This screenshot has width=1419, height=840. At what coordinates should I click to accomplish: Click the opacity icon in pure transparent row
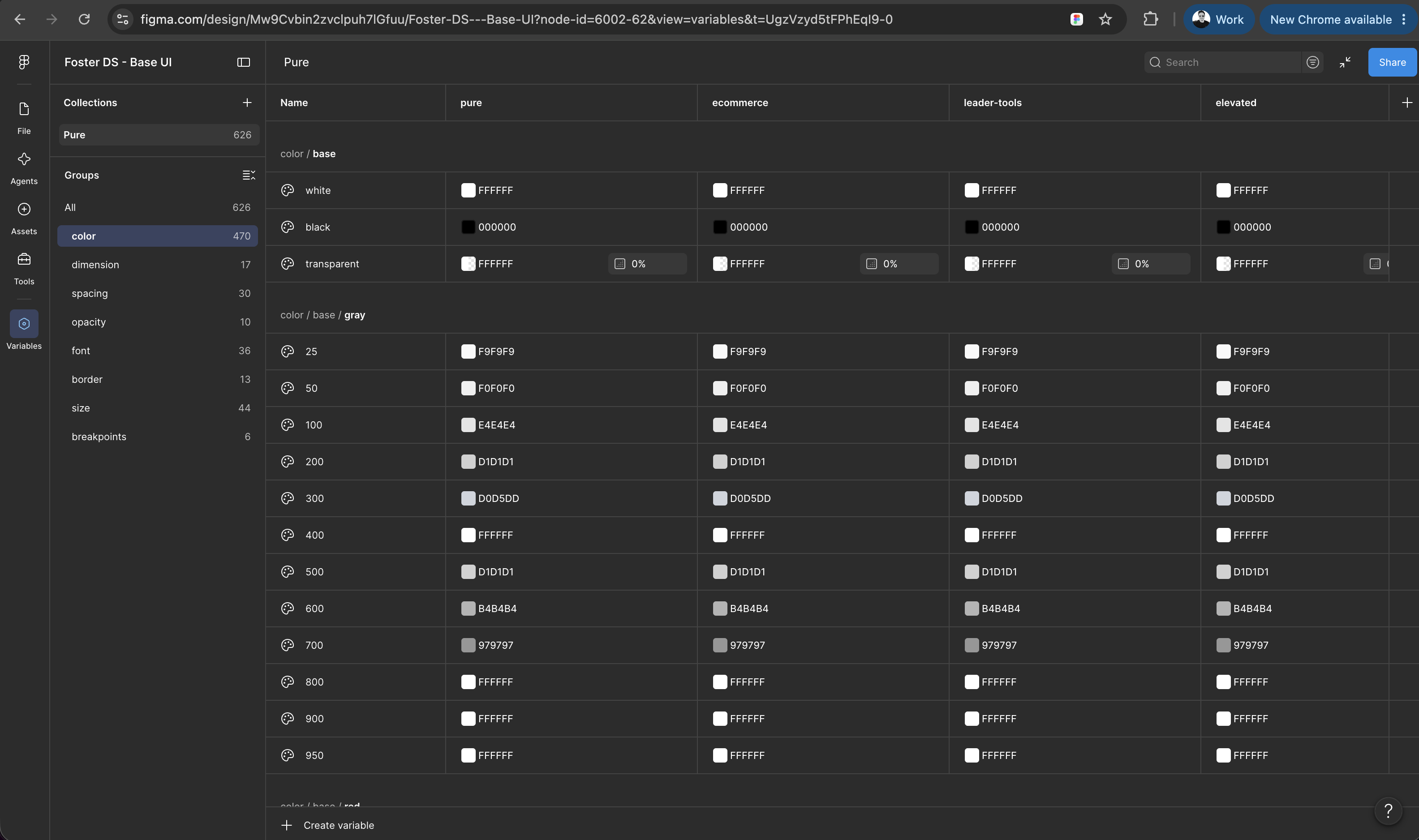[620, 264]
